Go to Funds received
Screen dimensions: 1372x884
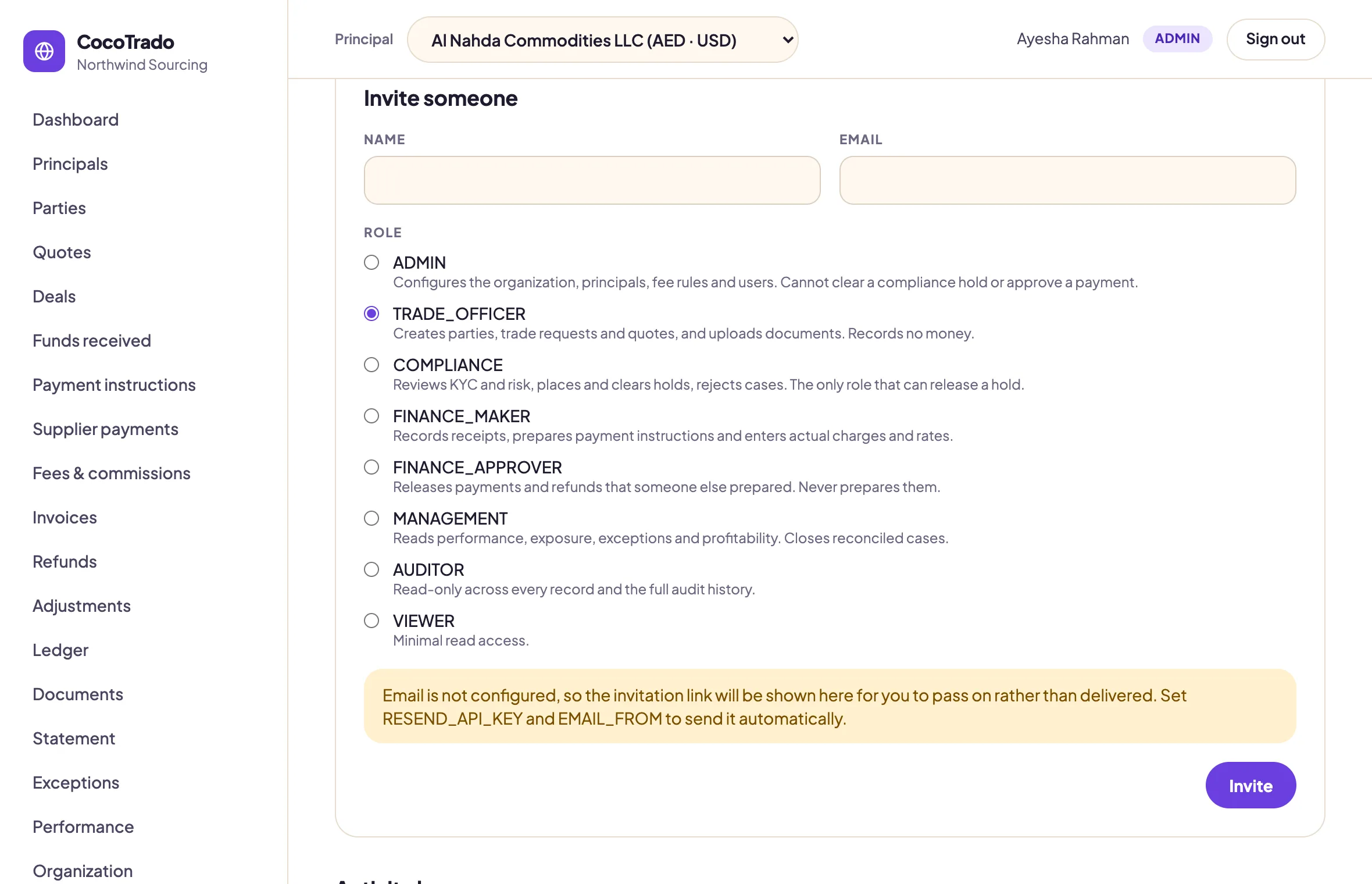coord(92,340)
